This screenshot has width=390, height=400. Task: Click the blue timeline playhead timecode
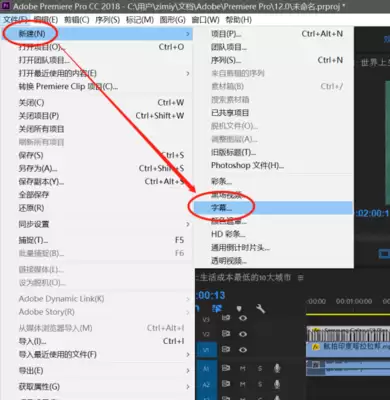(x=211, y=295)
